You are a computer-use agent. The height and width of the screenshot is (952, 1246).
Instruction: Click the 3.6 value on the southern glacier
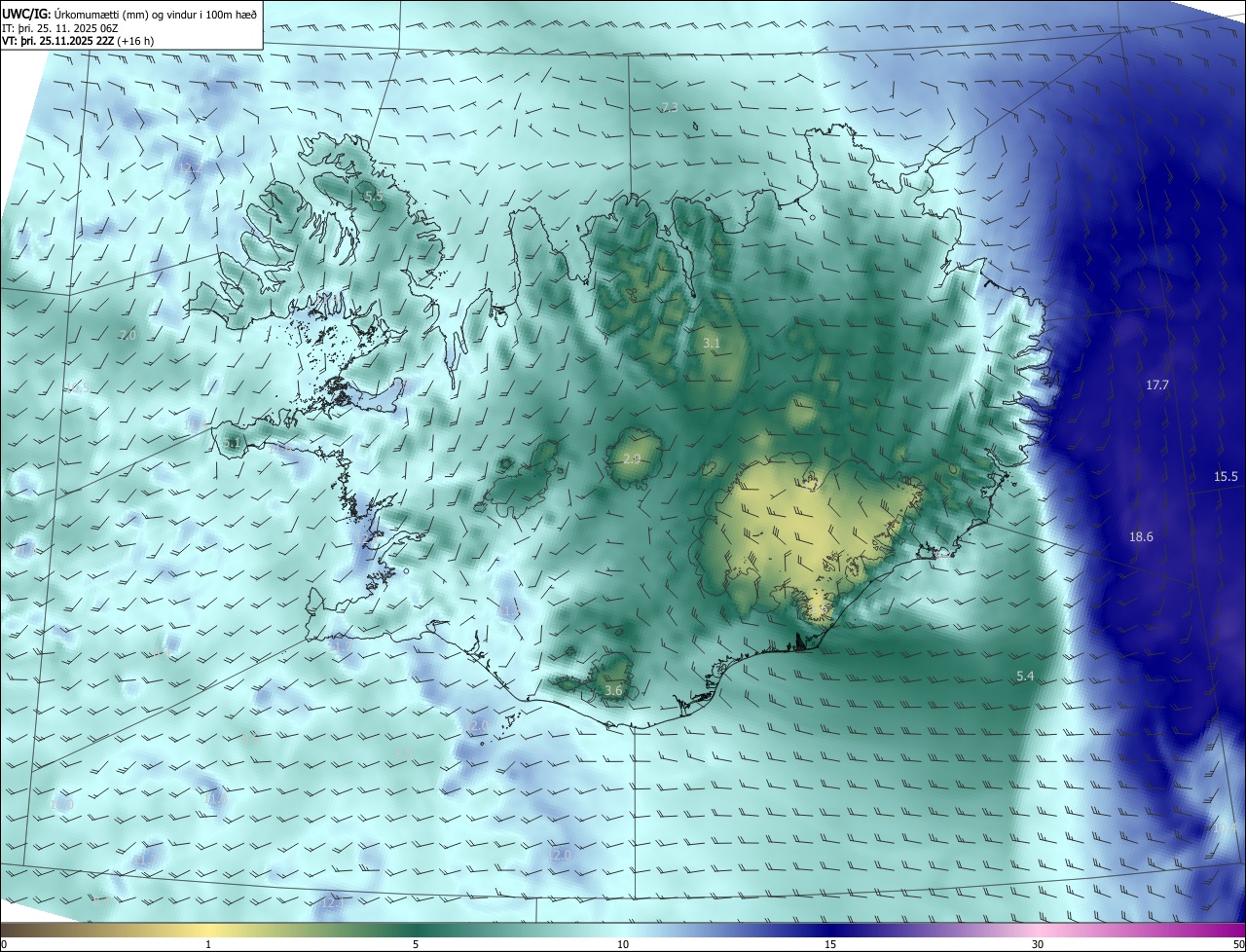coord(613,690)
